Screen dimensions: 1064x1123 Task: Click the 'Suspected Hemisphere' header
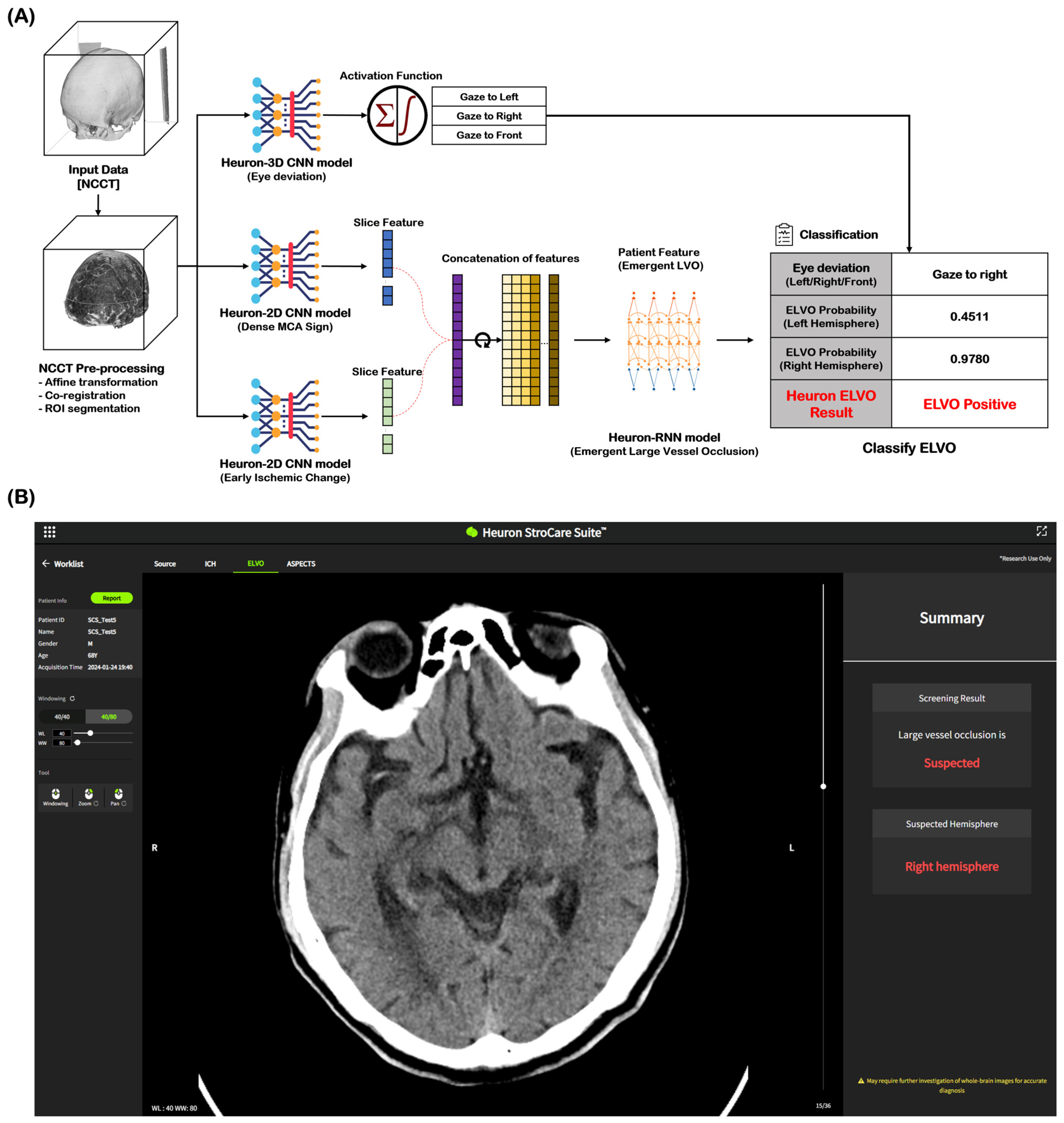pos(951,824)
